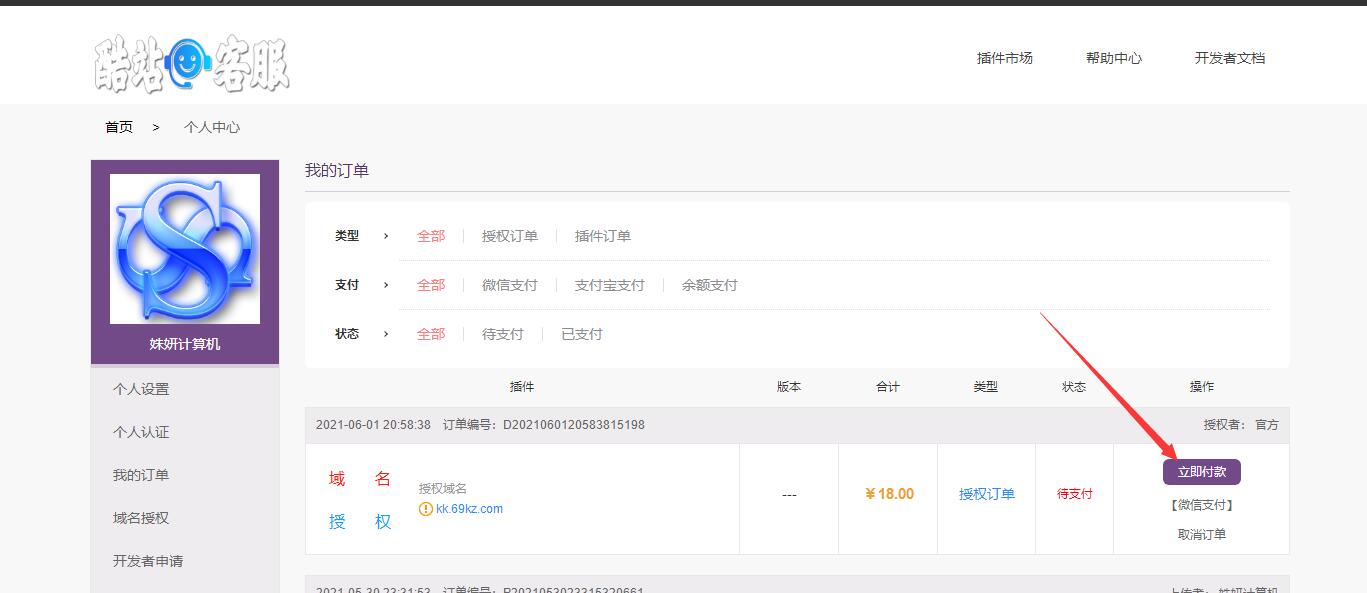Filter payment by 余额支付
Viewport: 1367px width, 593px height.
(x=709, y=285)
